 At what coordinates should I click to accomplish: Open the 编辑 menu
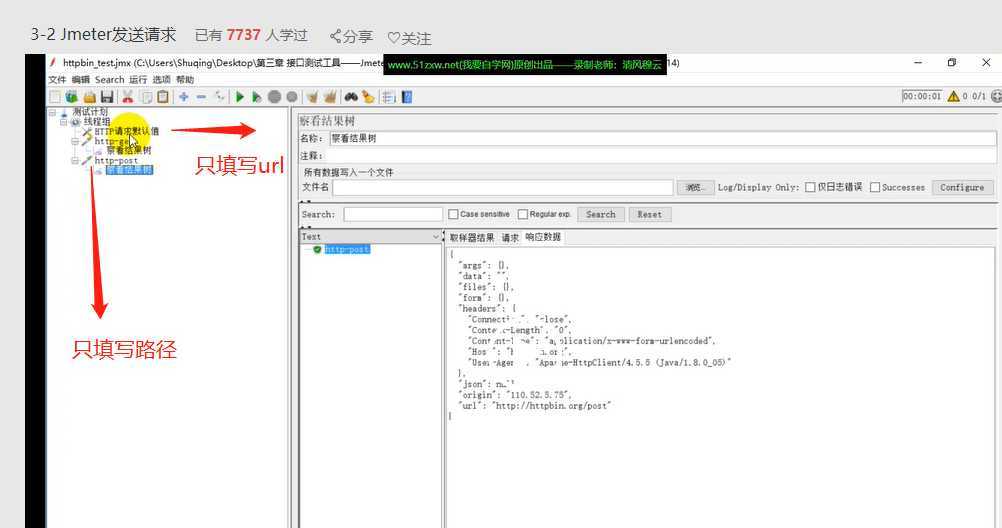point(81,79)
